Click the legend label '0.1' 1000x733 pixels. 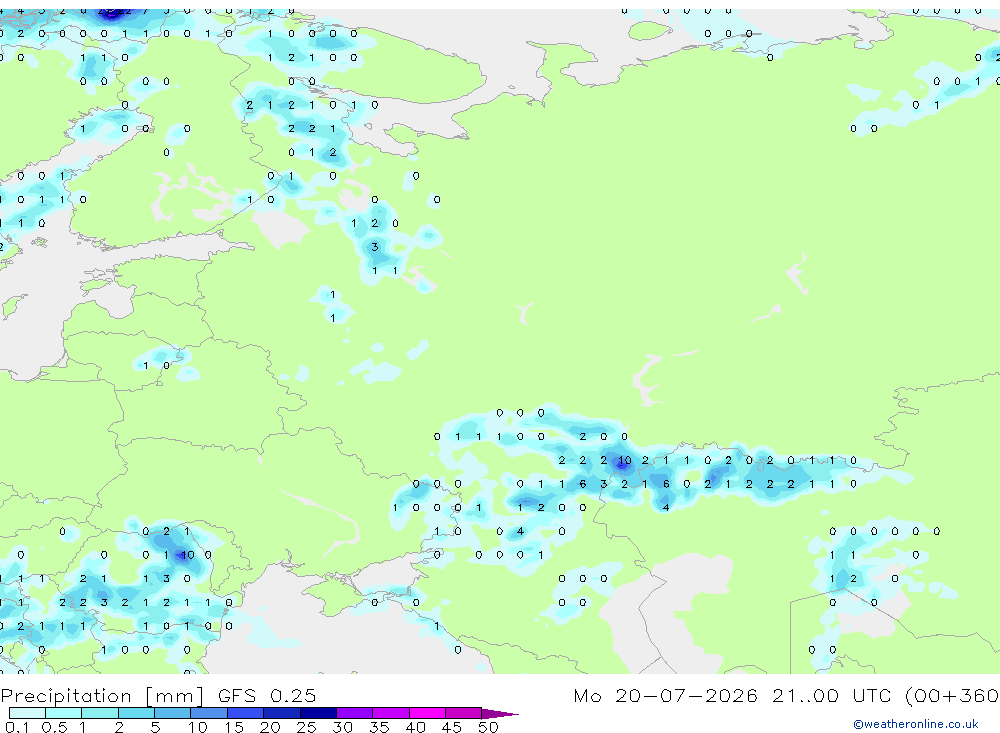(17, 727)
